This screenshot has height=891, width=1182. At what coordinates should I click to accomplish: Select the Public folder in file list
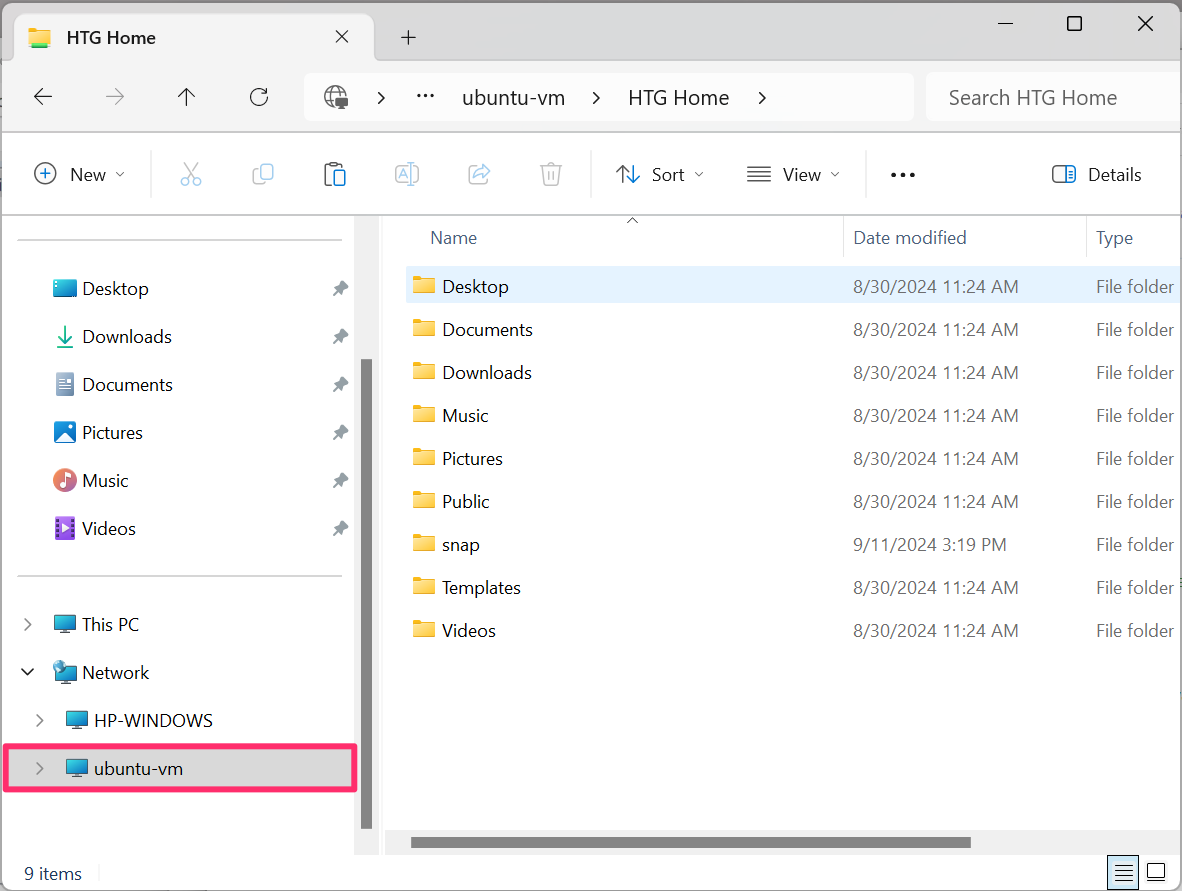point(793,501)
